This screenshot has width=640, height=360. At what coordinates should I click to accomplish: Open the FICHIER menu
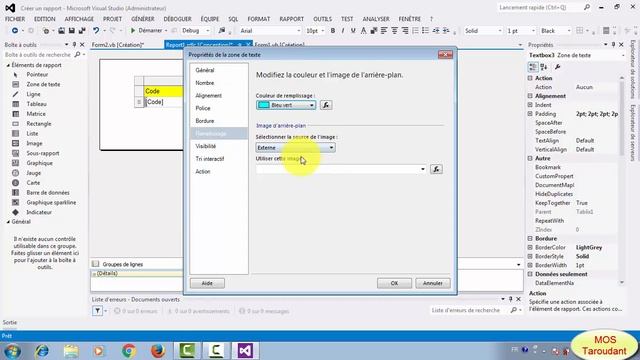click(x=15, y=19)
